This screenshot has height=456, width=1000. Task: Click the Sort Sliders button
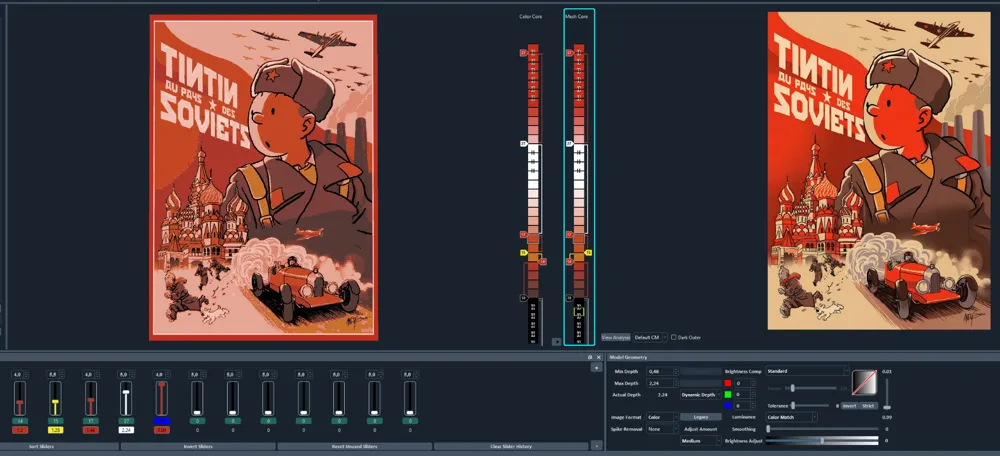[x=60, y=446]
